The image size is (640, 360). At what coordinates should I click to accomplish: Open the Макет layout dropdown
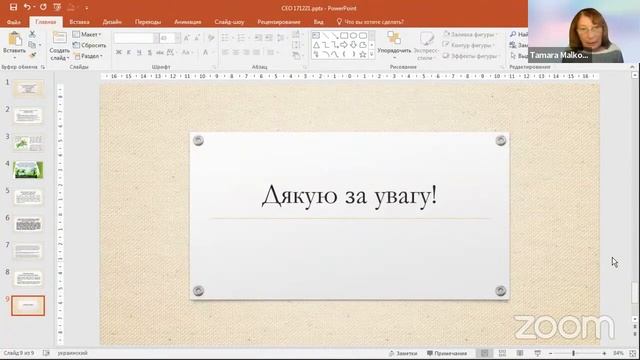87,35
